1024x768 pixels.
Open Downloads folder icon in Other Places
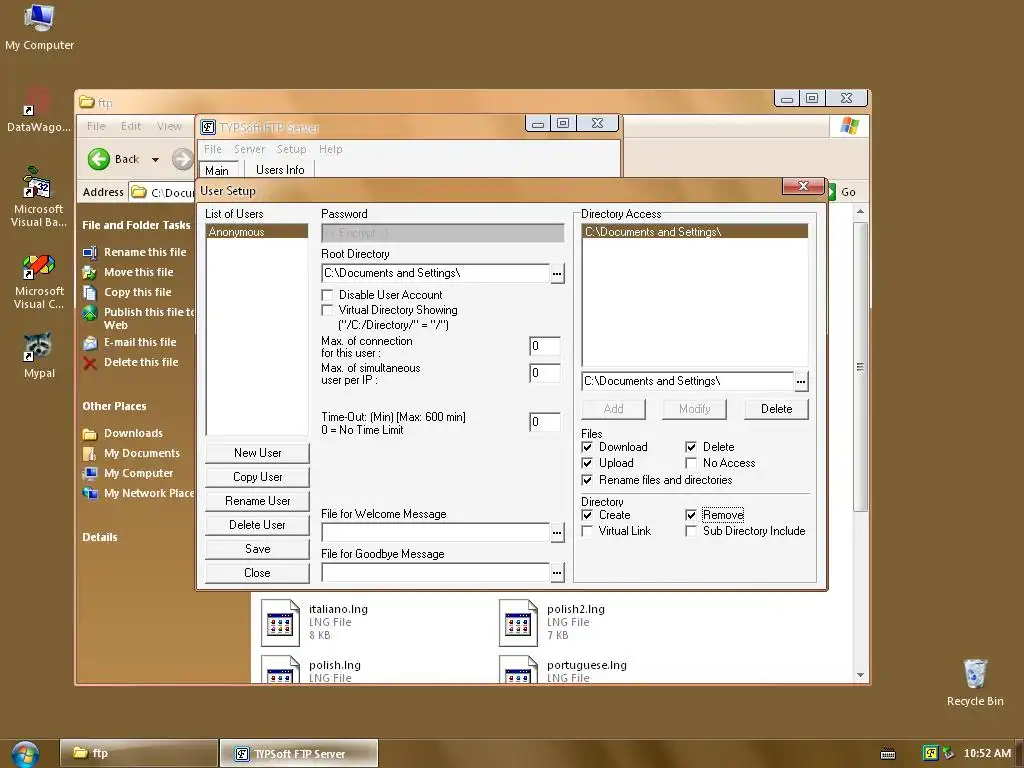point(89,434)
